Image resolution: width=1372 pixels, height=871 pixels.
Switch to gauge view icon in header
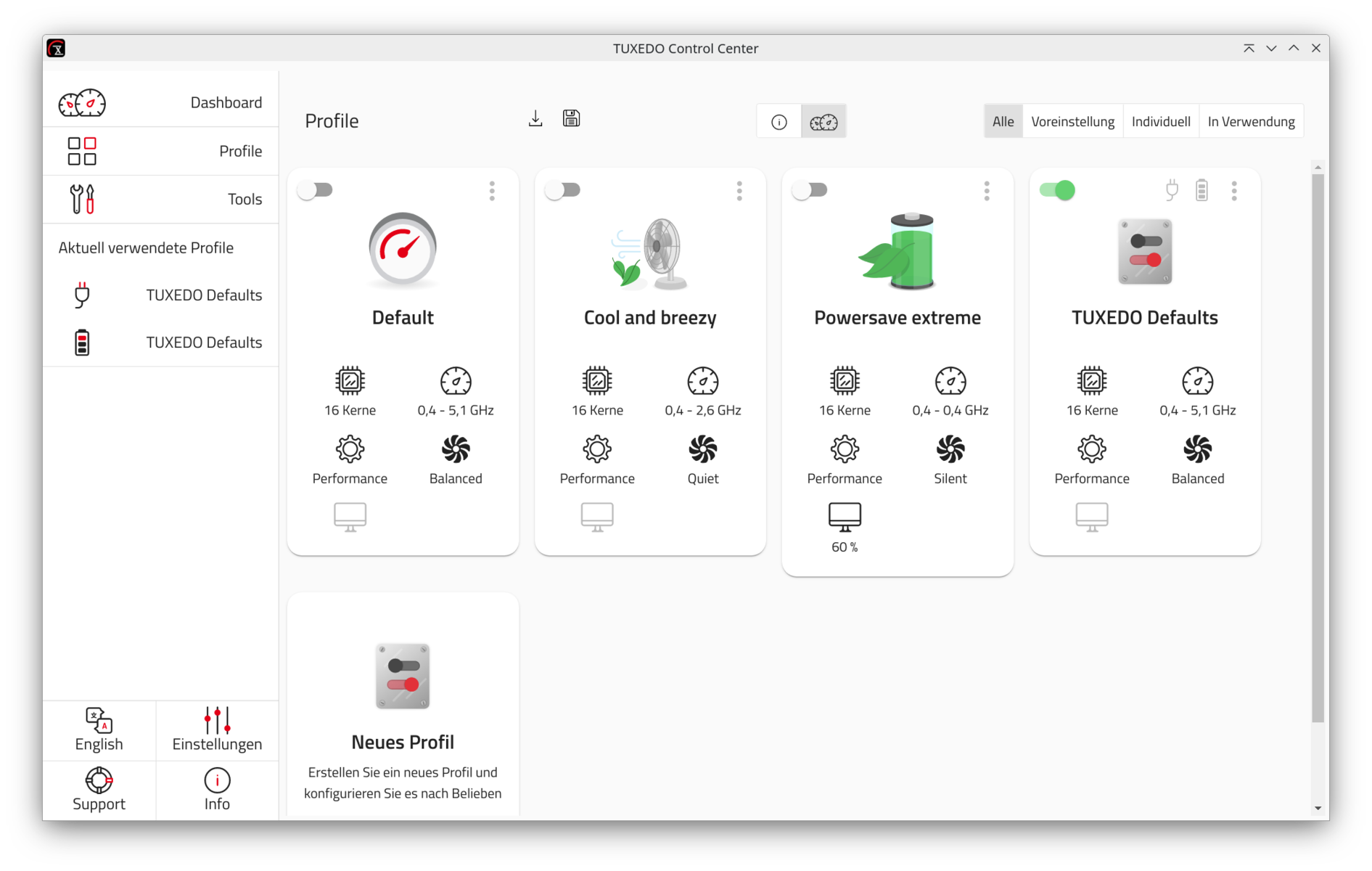click(x=823, y=122)
